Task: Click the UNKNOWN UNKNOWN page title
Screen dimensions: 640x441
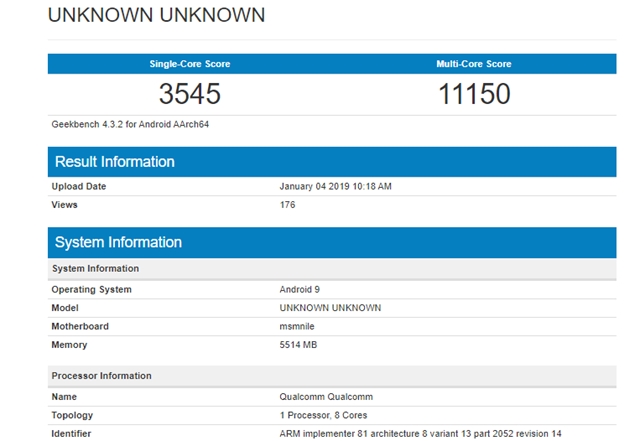Action: pyautogui.click(x=157, y=15)
